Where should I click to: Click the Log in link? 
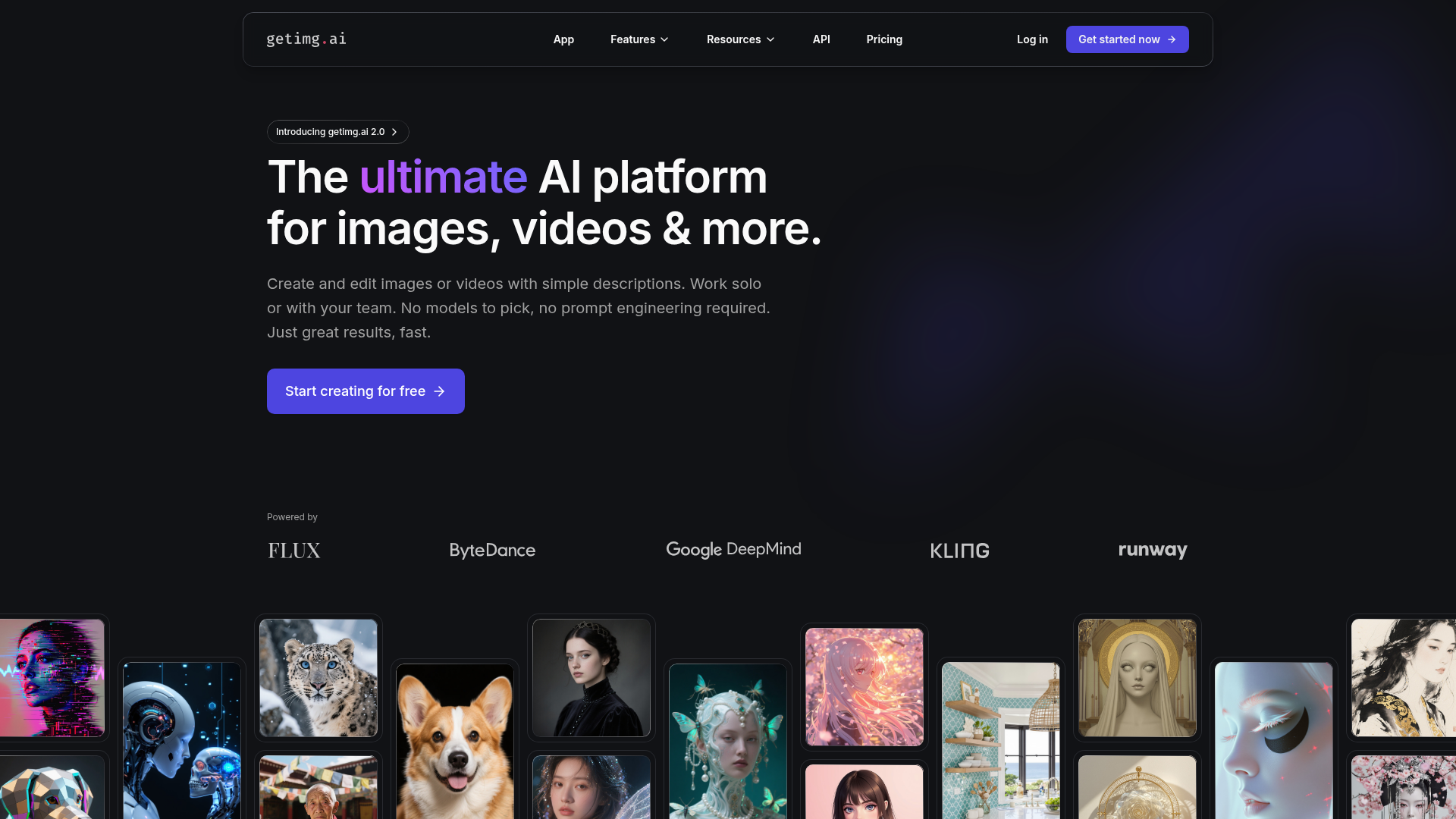(x=1032, y=39)
